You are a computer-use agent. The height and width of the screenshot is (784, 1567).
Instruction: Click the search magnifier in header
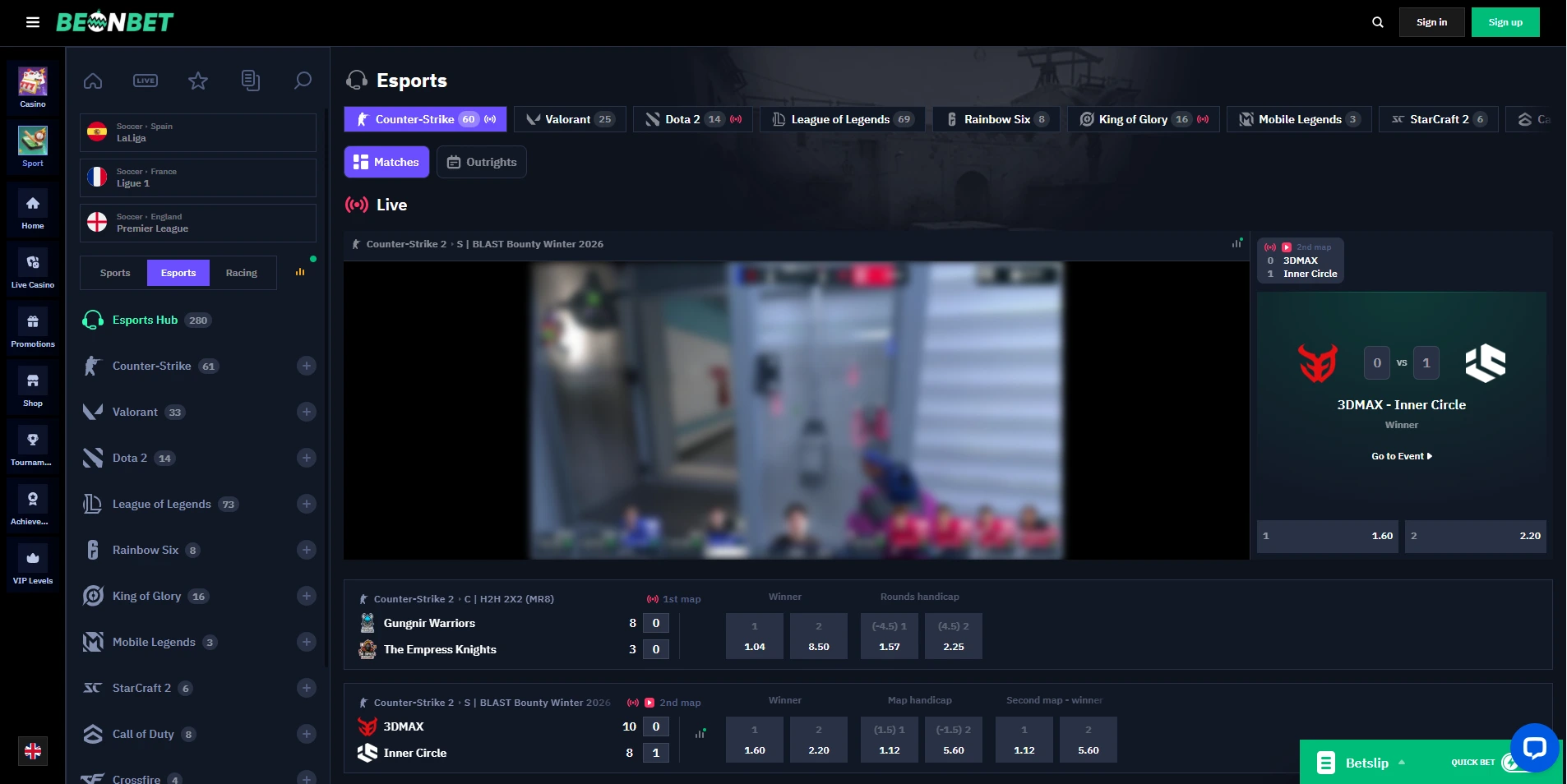tap(1378, 22)
